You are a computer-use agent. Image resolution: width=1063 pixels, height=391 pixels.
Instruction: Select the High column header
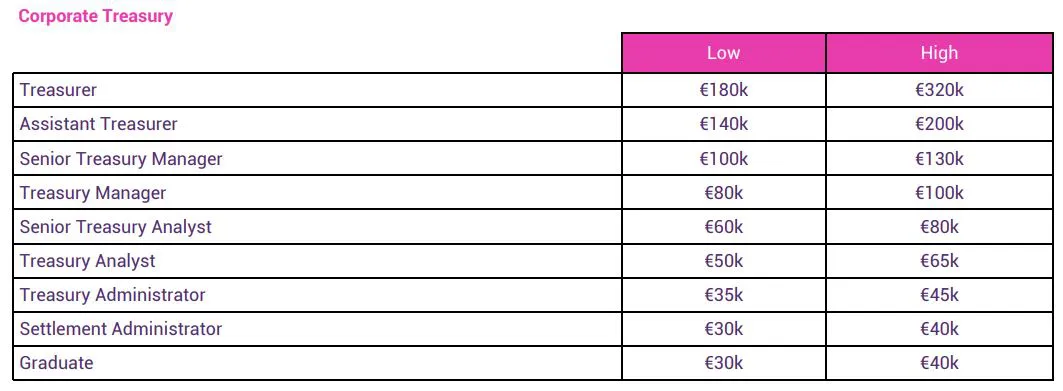click(x=939, y=53)
